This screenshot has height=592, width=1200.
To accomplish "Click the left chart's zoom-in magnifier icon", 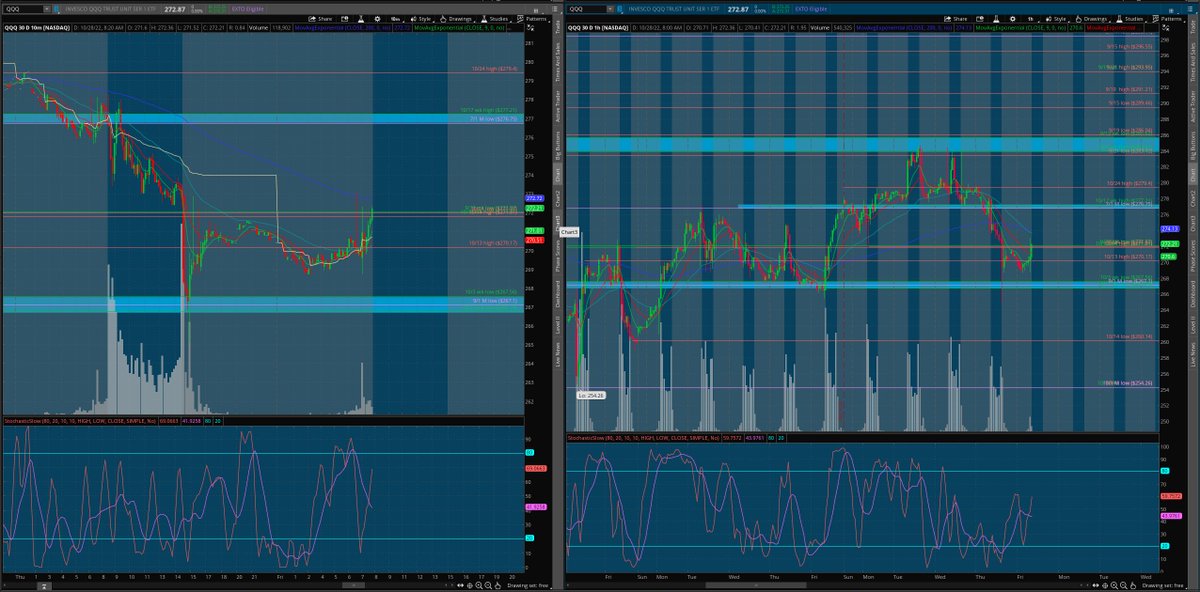I will pyautogui.click(x=479, y=586).
